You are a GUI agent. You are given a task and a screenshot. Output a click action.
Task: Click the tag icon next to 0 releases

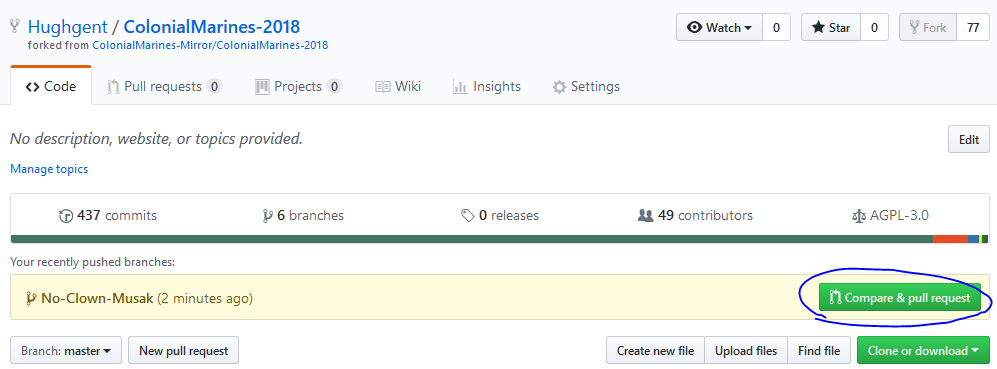tap(467, 216)
